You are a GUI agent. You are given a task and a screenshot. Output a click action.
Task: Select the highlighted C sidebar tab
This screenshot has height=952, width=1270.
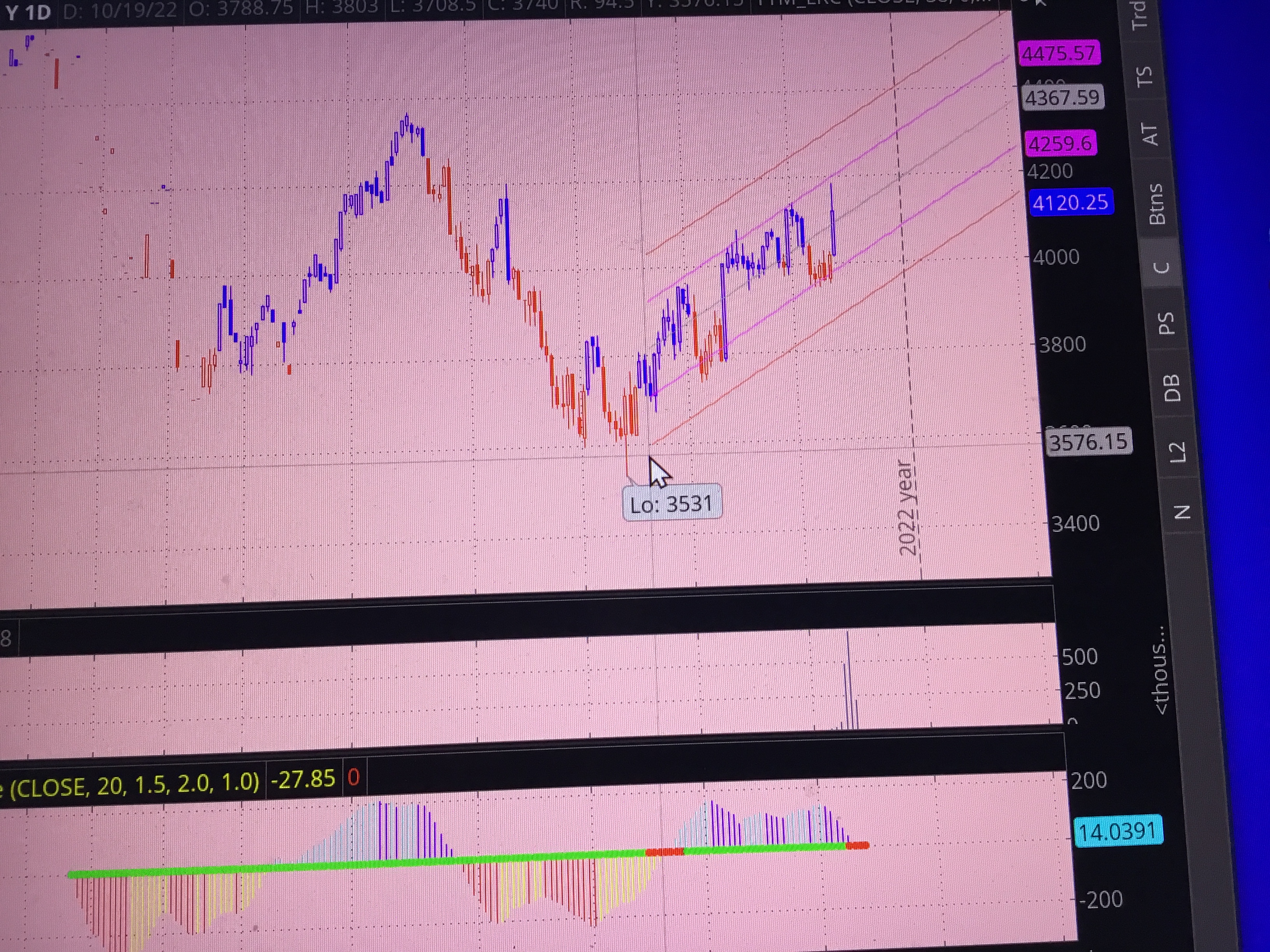[x=1161, y=268]
